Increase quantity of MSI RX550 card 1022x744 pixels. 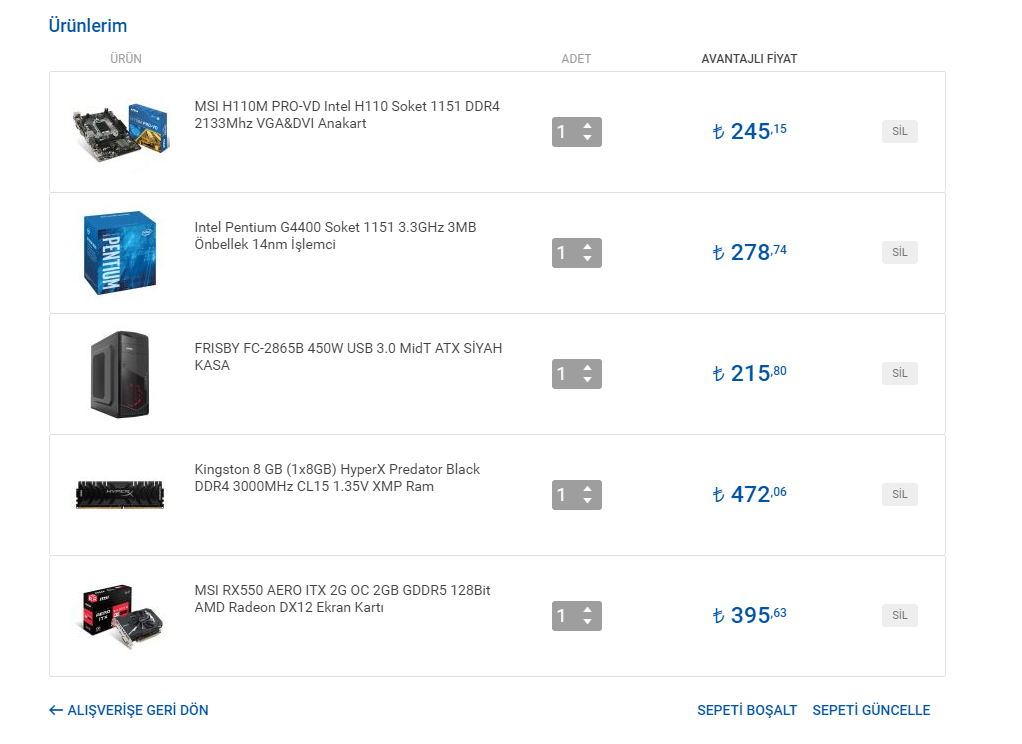click(x=587, y=610)
